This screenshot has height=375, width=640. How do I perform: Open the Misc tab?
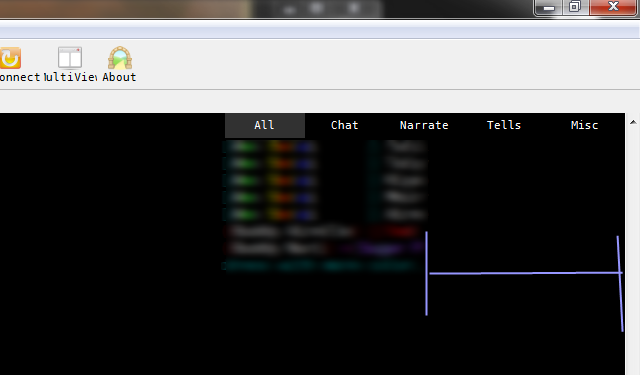[x=584, y=125]
